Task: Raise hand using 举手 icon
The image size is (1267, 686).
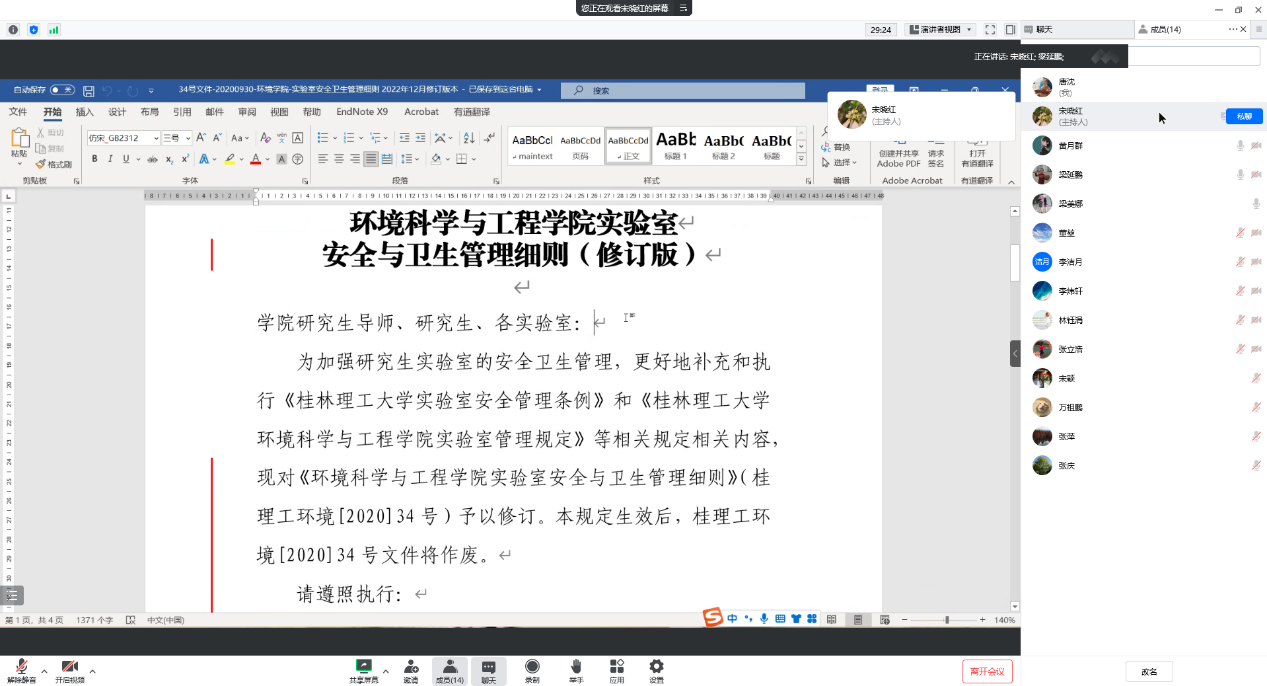Action: (x=576, y=668)
